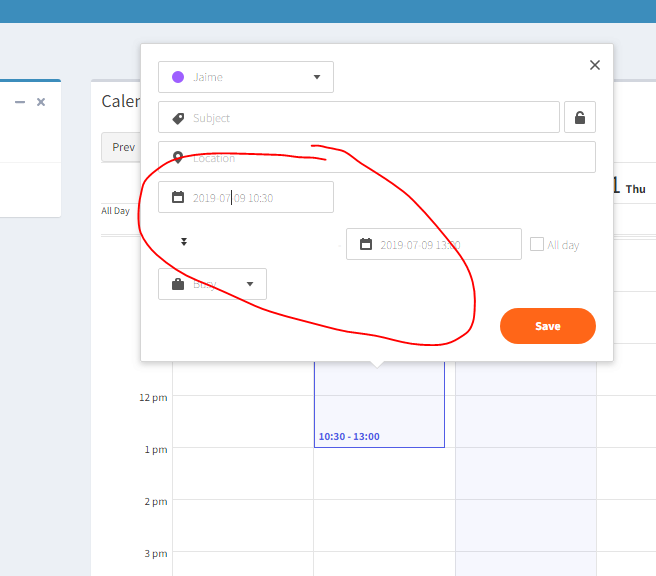The height and width of the screenshot is (576, 656).
Task: Click the Prev button in calendar
Action: pyautogui.click(x=122, y=147)
